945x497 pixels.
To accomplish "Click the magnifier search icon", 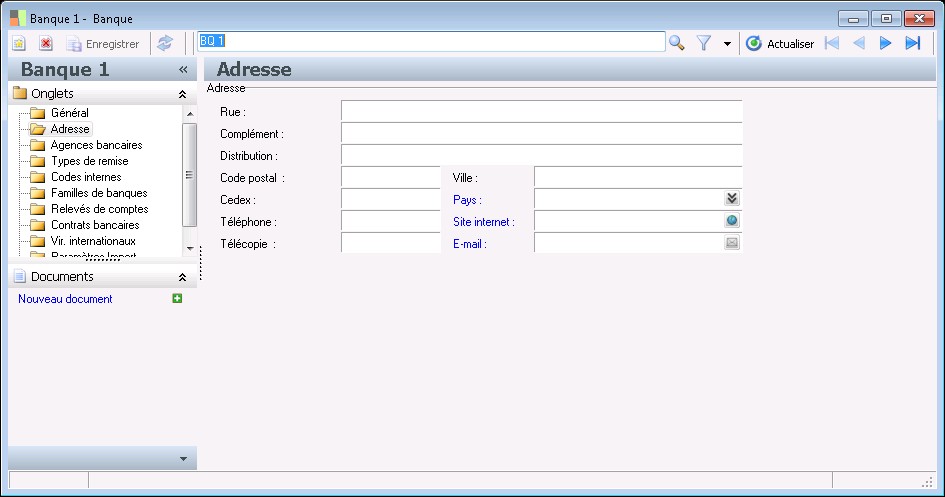I will point(677,43).
